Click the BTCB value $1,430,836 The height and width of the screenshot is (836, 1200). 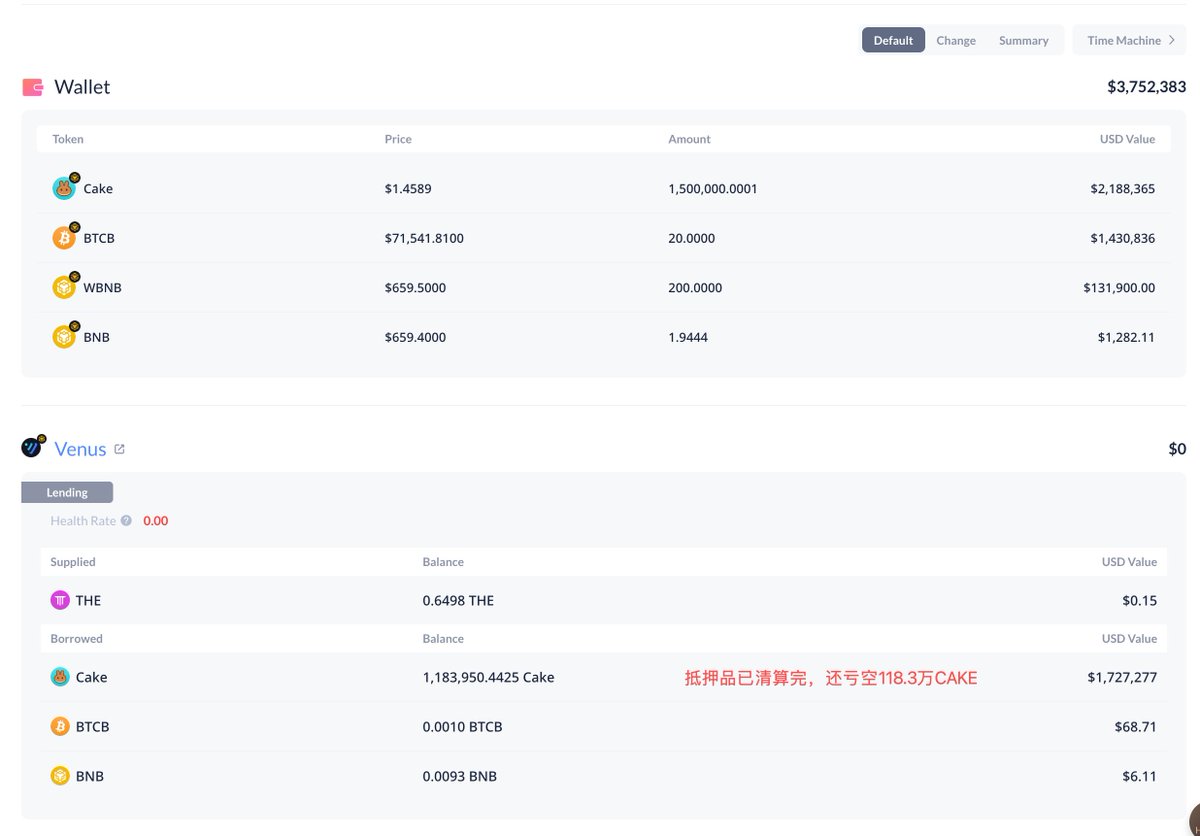point(1123,238)
